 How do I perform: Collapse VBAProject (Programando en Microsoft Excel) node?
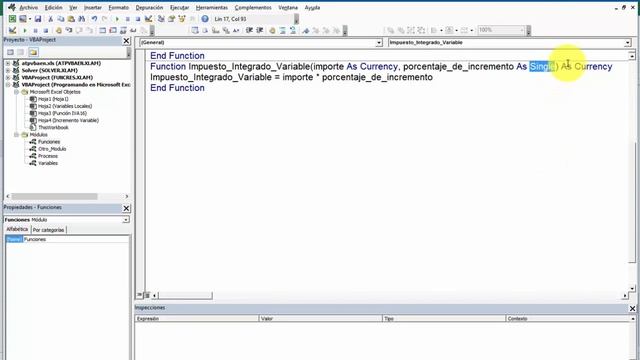pyautogui.click(x=8, y=84)
